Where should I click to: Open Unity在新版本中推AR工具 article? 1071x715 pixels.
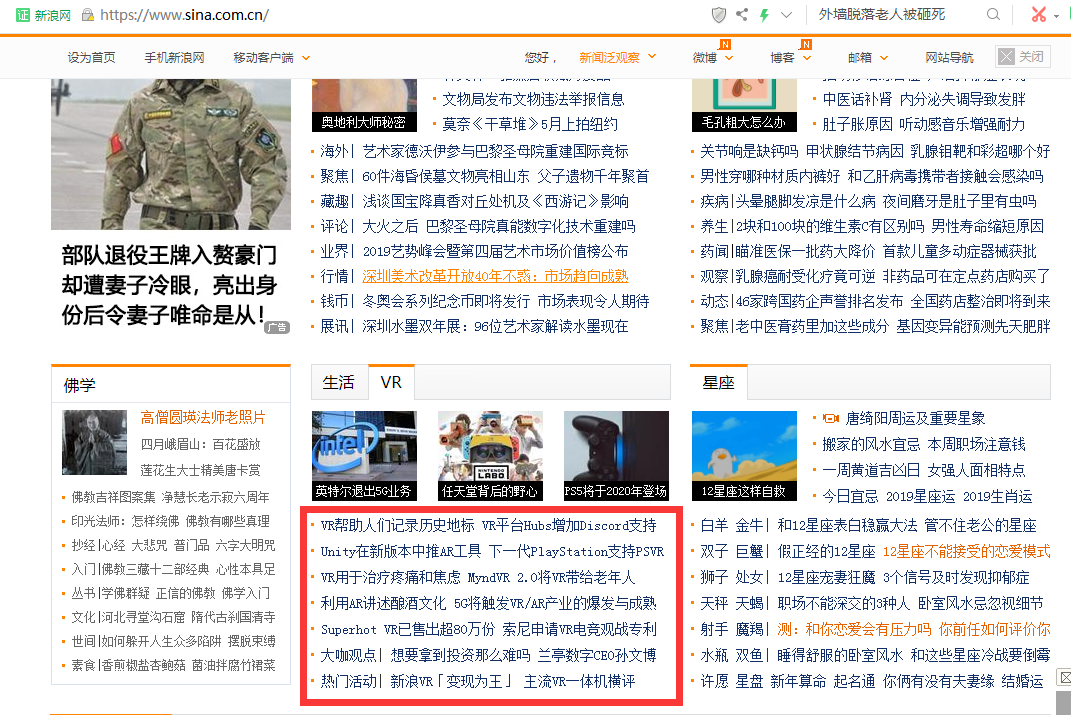pos(401,551)
